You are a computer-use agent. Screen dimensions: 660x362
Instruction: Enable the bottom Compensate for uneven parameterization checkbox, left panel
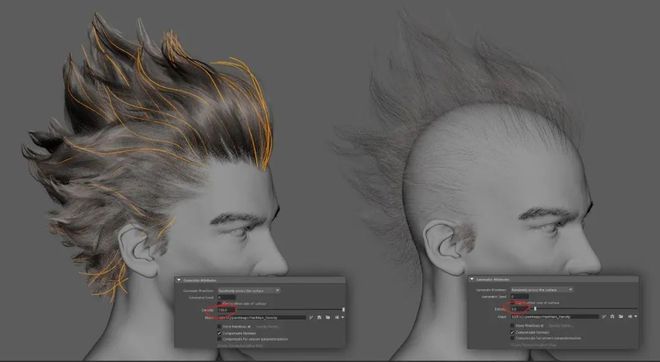coord(219,339)
